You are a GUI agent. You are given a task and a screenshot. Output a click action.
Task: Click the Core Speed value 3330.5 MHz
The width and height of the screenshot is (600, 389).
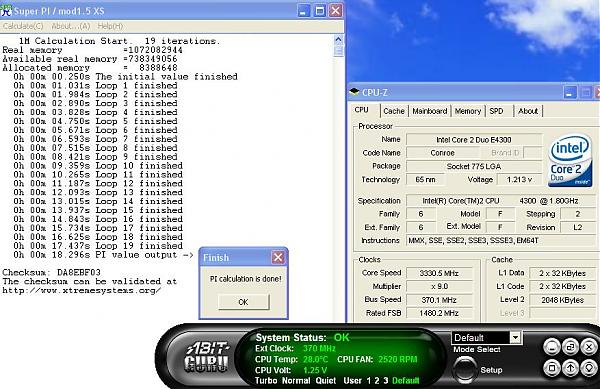(x=439, y=273)
